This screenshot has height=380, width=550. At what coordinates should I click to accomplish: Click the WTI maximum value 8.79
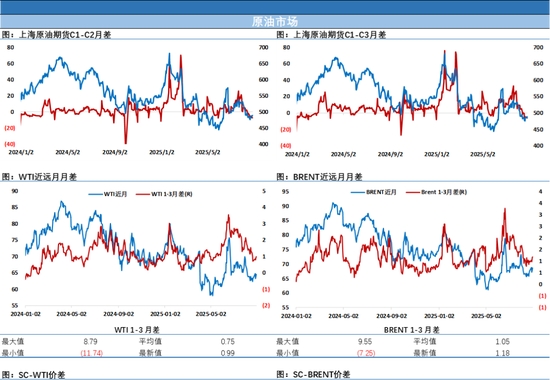click(x=90, y=341)
